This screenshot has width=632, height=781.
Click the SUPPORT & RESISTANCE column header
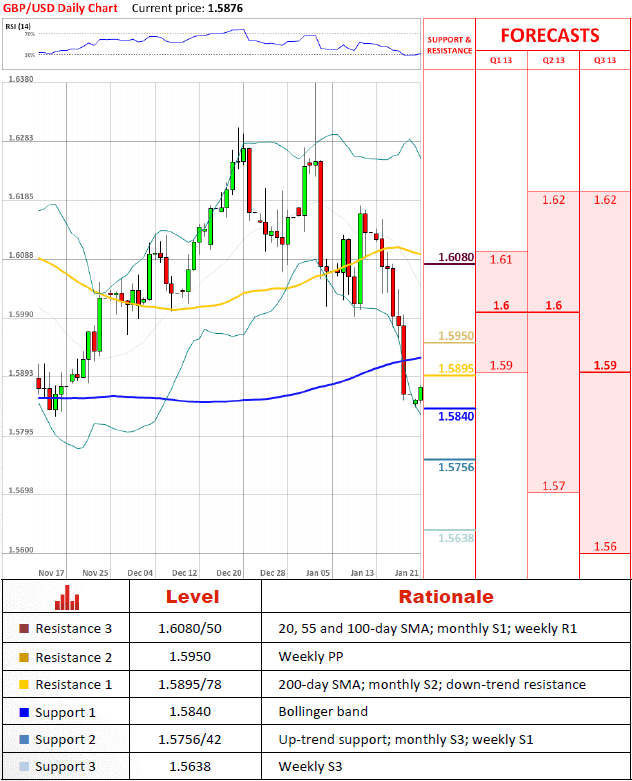tap(449, 45)
